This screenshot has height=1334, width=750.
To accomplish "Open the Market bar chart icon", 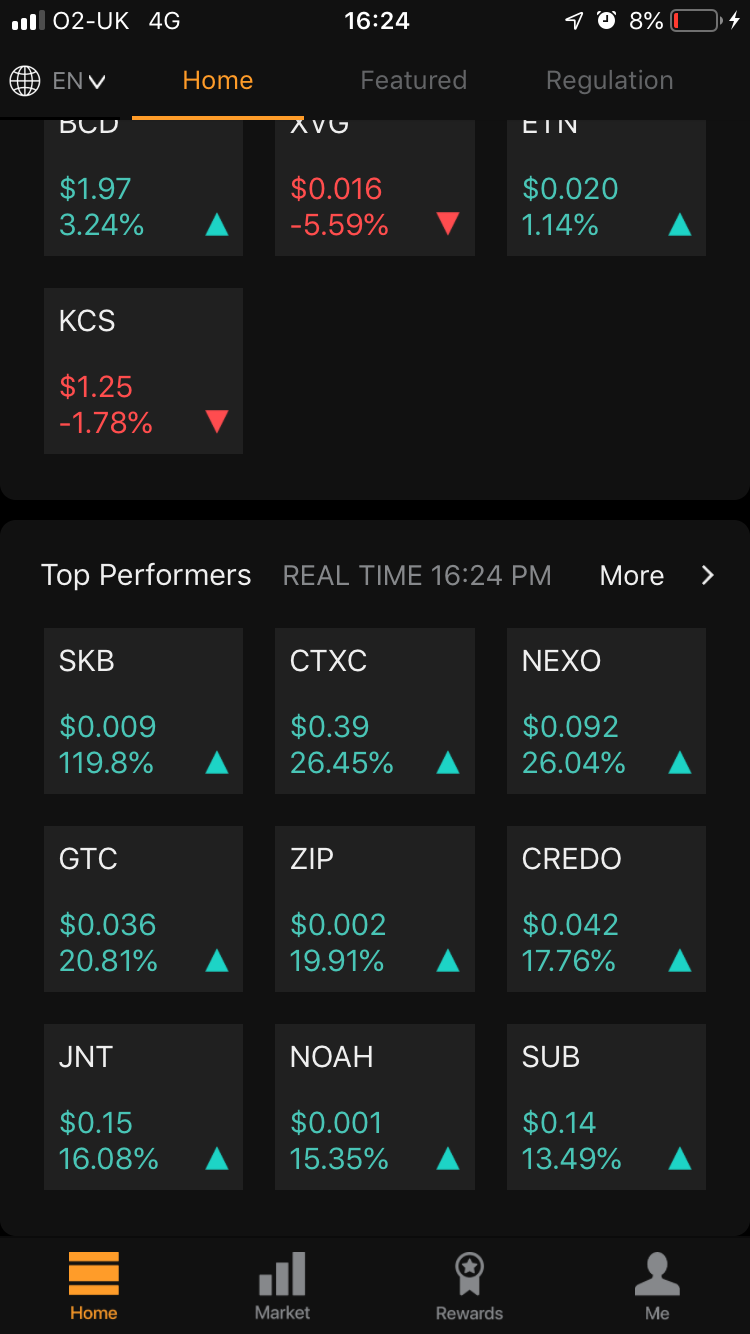I will [x=282, y=1273].
